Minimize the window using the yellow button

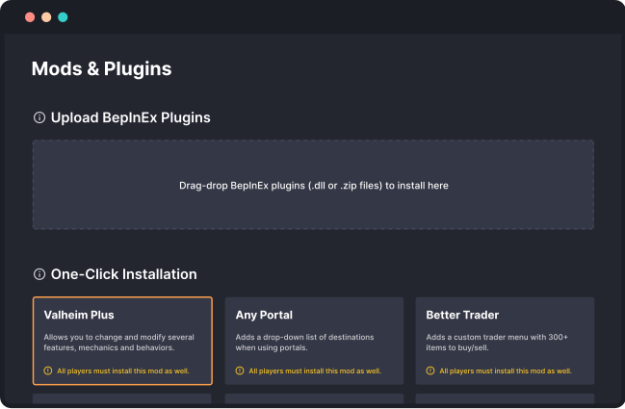[46, 17]
